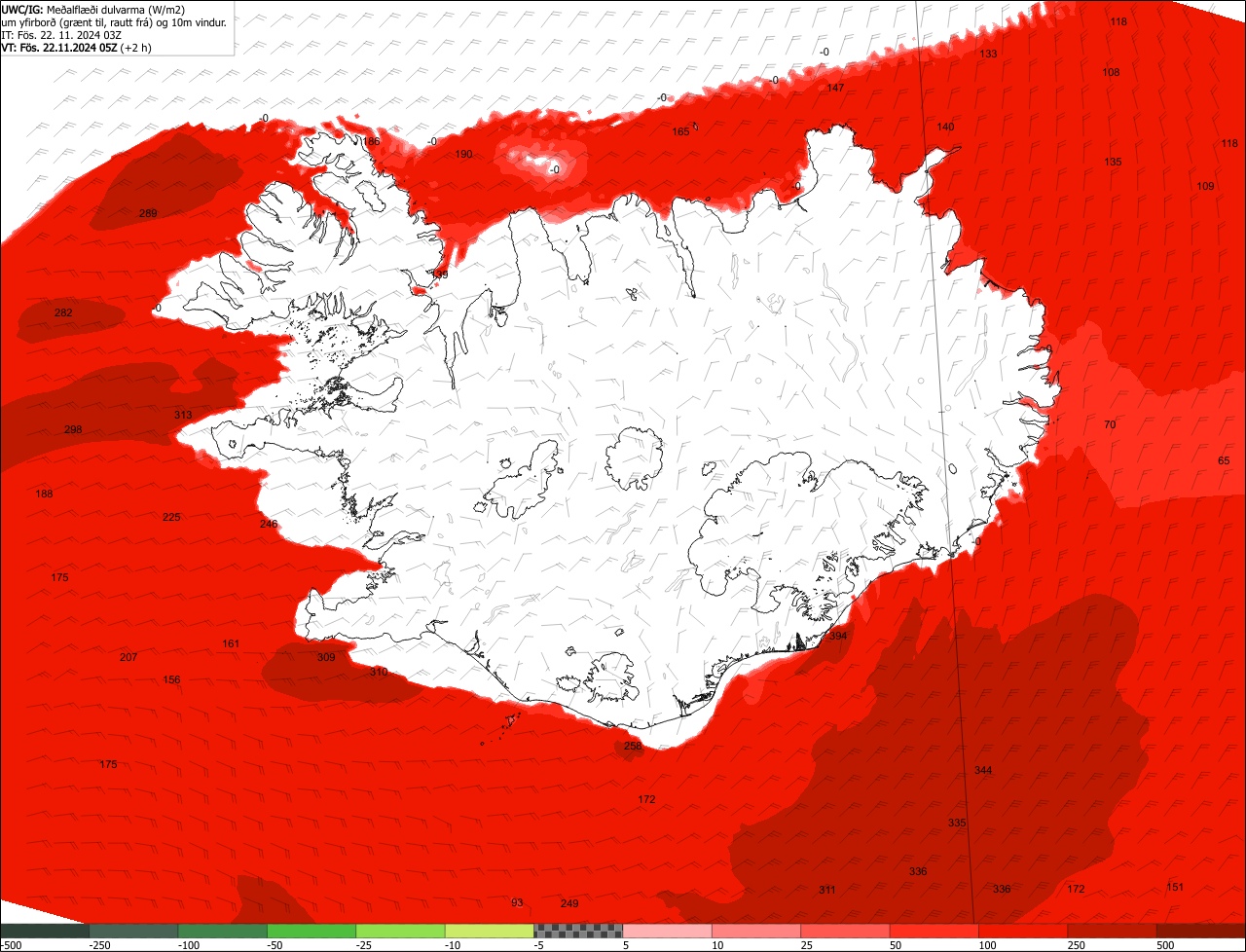Click the 394 flux value on the southeast coast
The image size is (1246, 952).
tap(837, 636)
